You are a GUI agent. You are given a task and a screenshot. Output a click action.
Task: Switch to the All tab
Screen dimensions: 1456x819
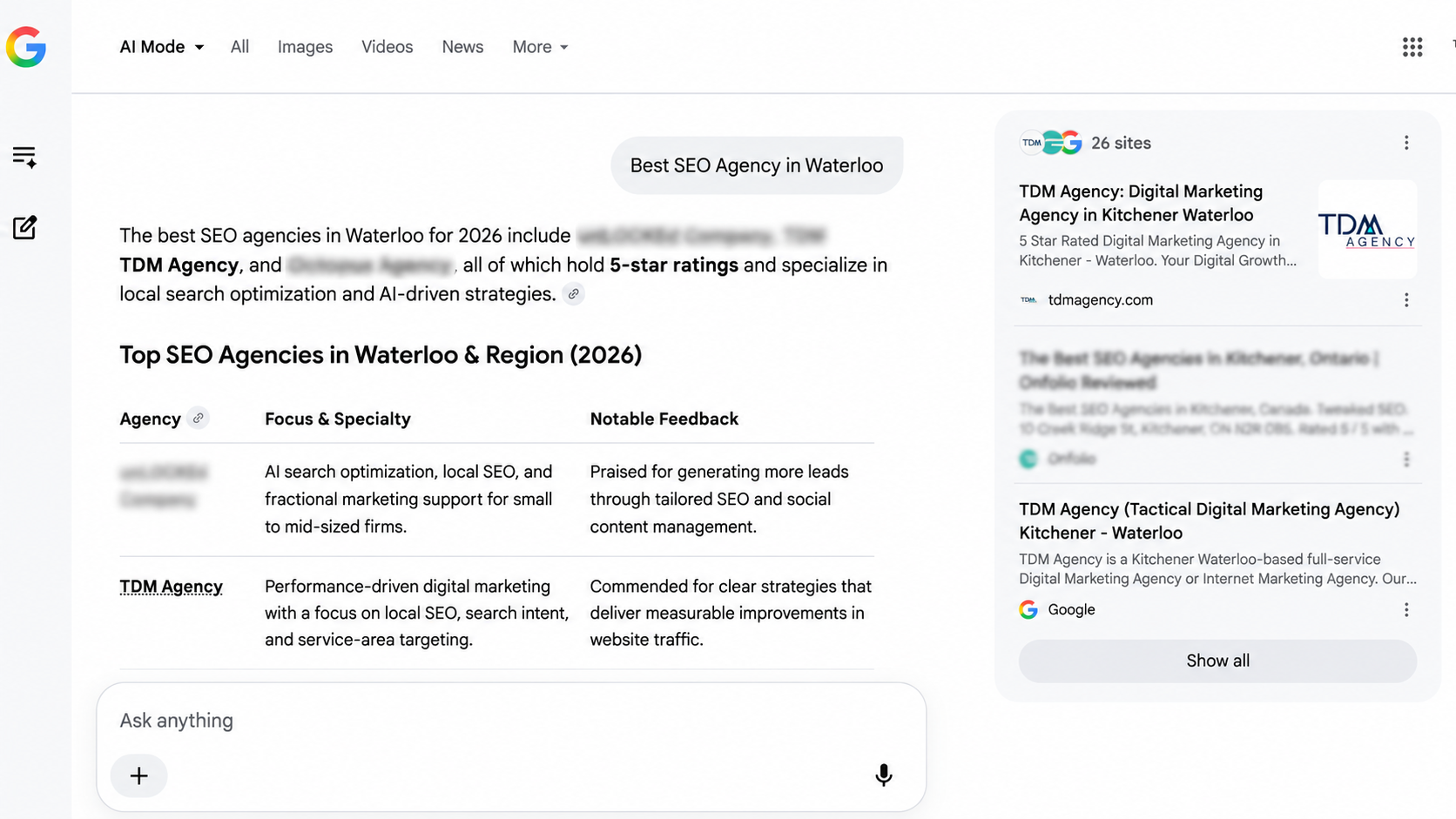[239, 47]
